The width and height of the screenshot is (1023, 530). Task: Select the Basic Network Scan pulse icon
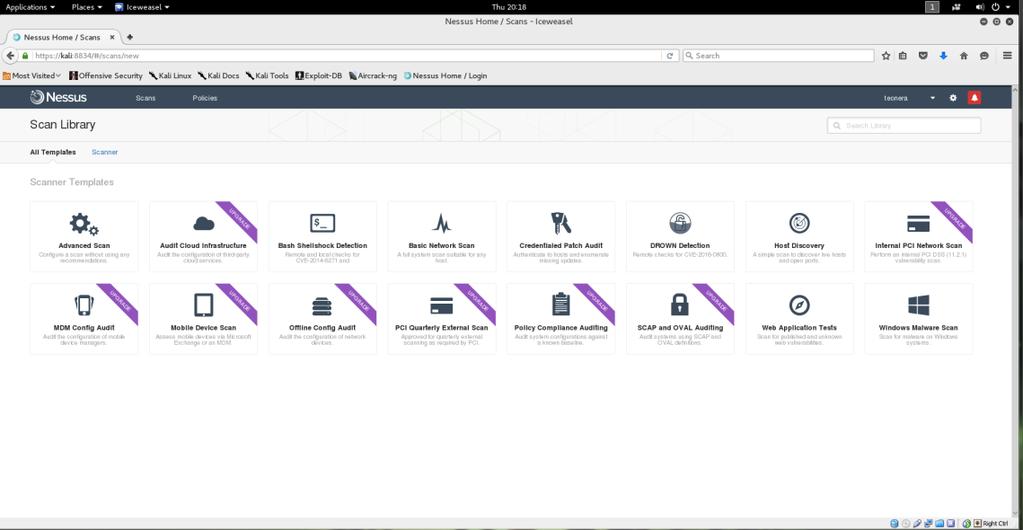[x=442, y=223]
